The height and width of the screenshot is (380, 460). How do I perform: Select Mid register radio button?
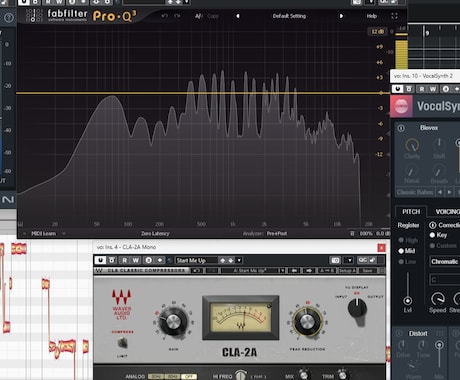tap(401, 251)
